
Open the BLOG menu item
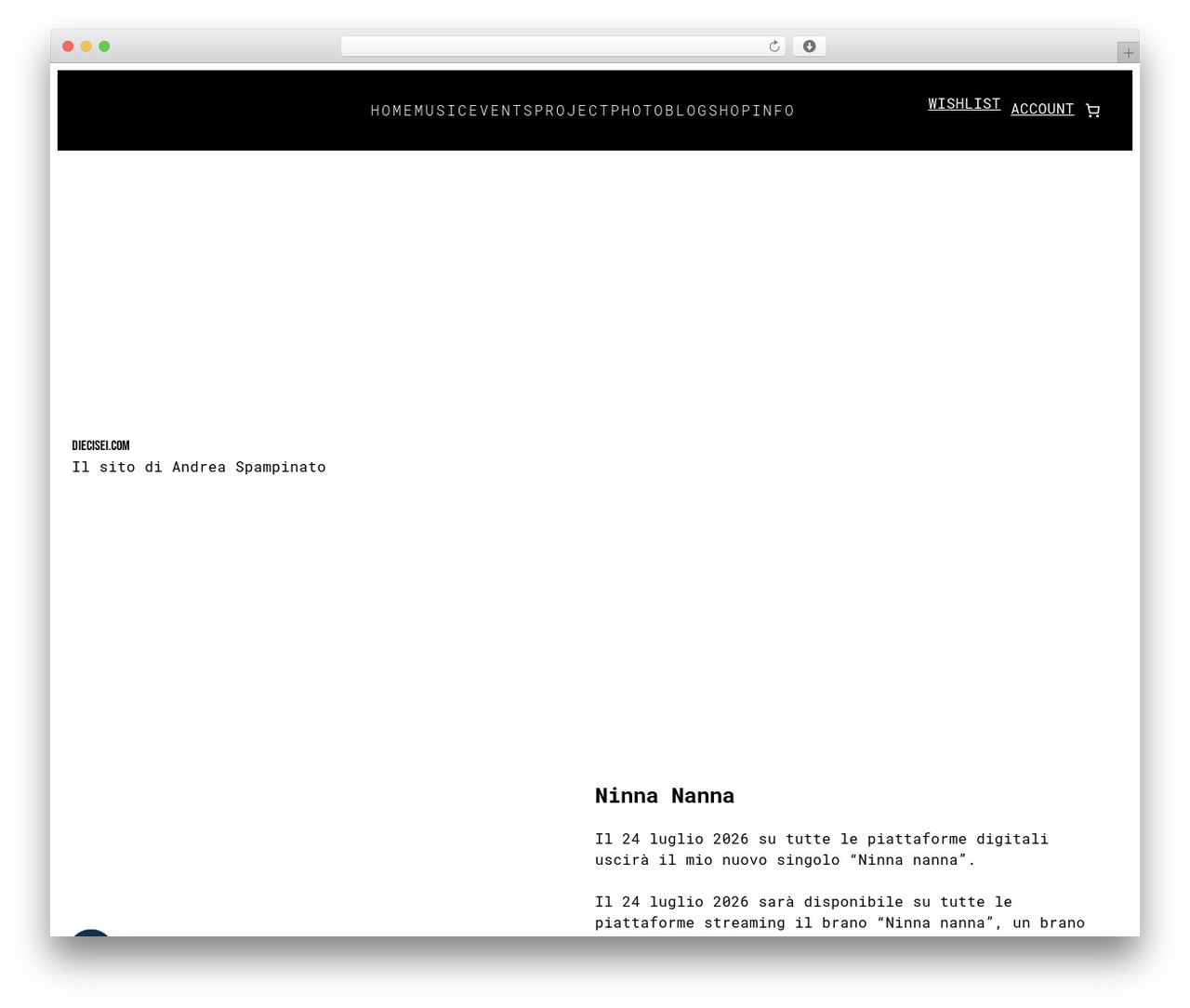(686, 111)
